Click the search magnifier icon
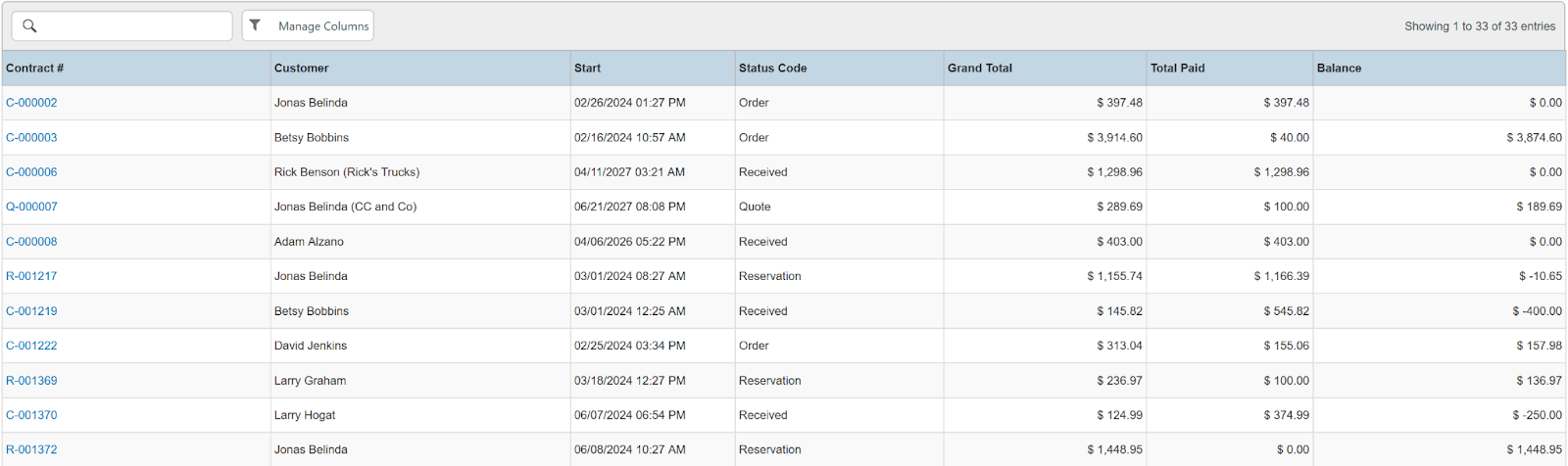The width and height of the screenshot is (1568, 466). coord(29,26)
